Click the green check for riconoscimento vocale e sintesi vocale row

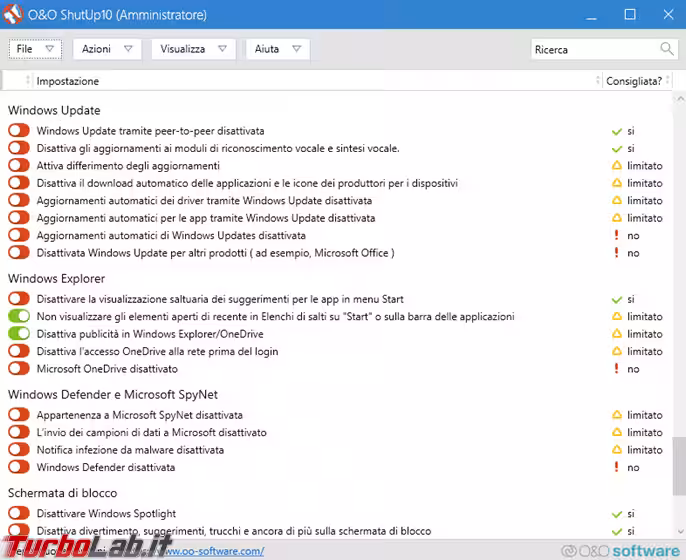coord(617,149)
